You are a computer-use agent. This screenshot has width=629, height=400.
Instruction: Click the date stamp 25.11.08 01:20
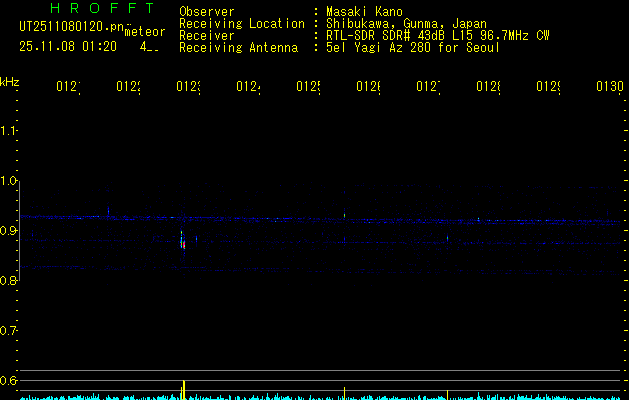[68, 47]
